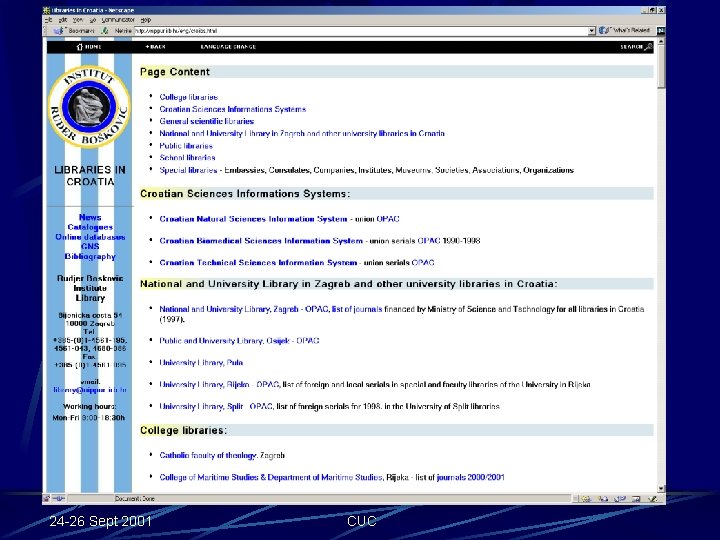
Task: Open the Communicator menu
Action: point(118,20)
